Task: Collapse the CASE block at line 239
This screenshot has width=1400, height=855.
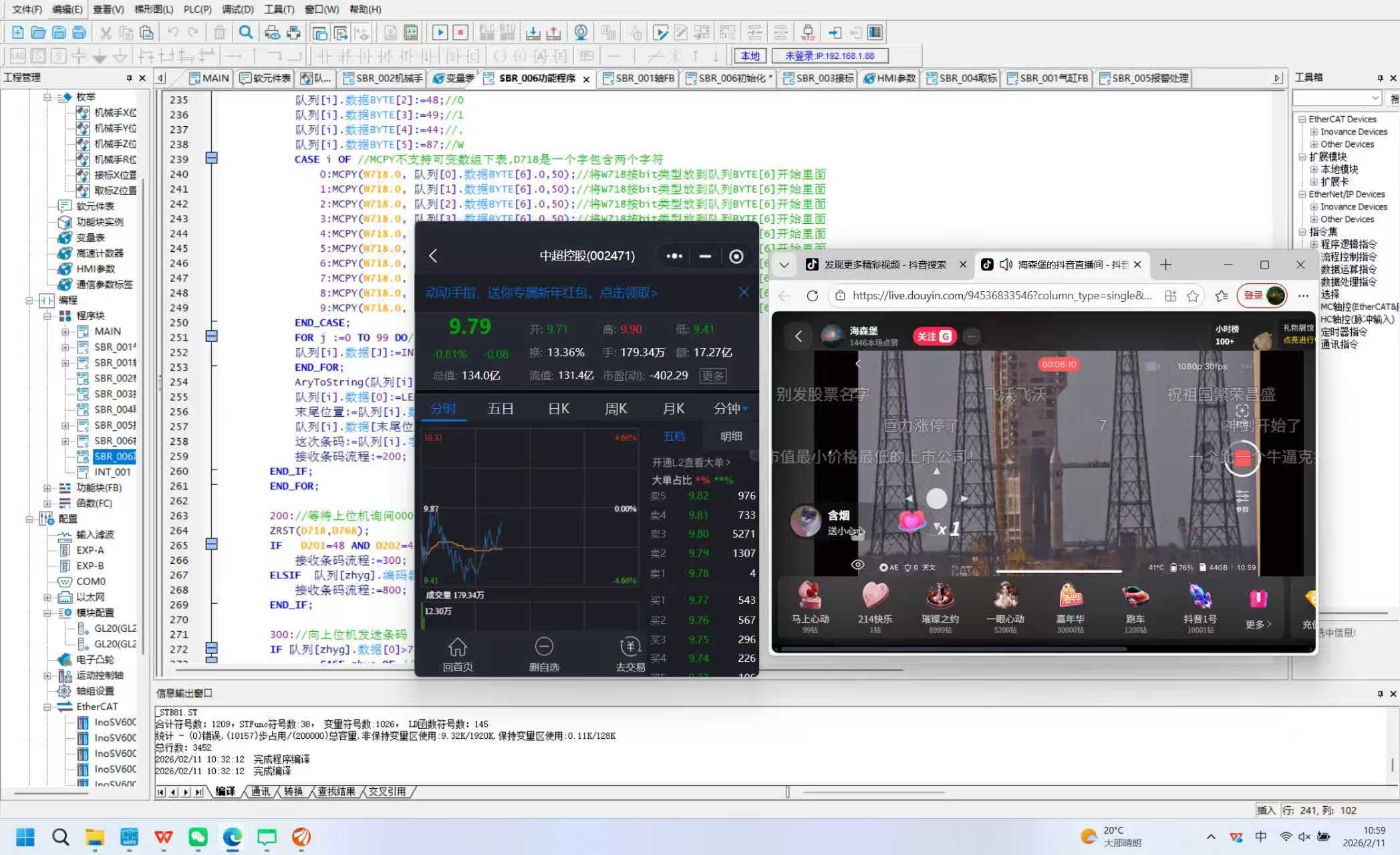Action: point(211,159)
